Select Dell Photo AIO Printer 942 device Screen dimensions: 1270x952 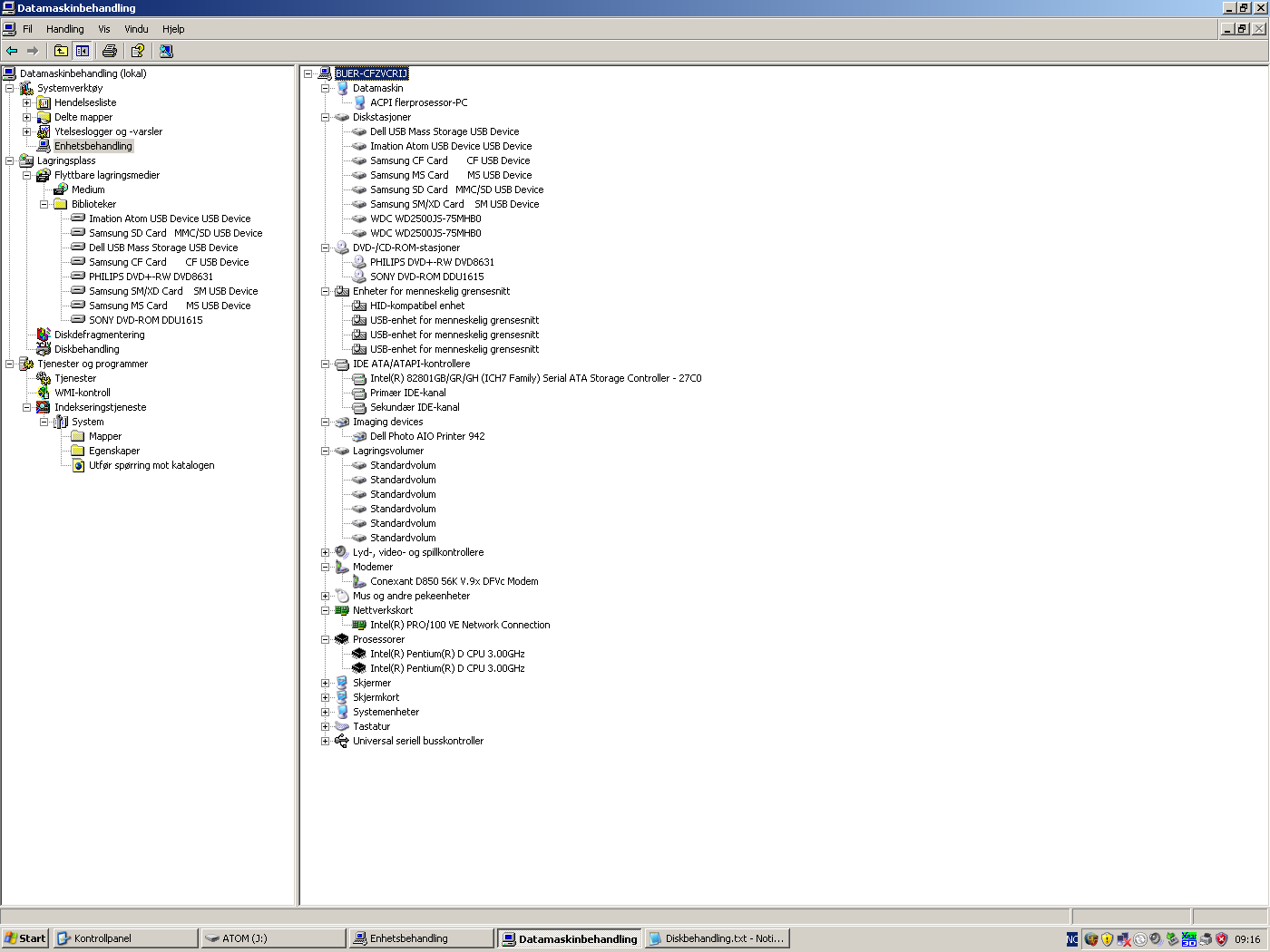426,436
